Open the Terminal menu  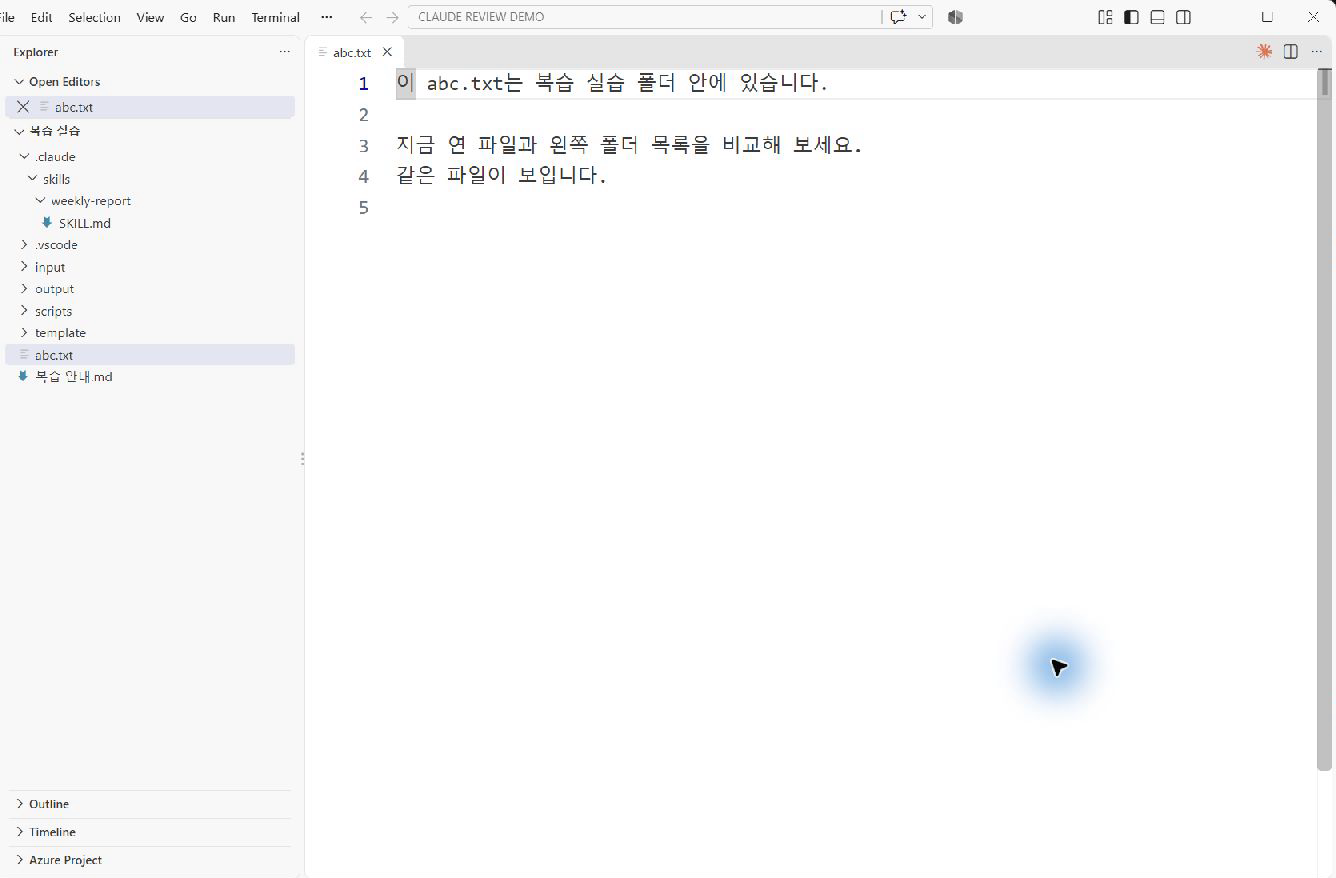pyautogui.click(x=276, y=17)
